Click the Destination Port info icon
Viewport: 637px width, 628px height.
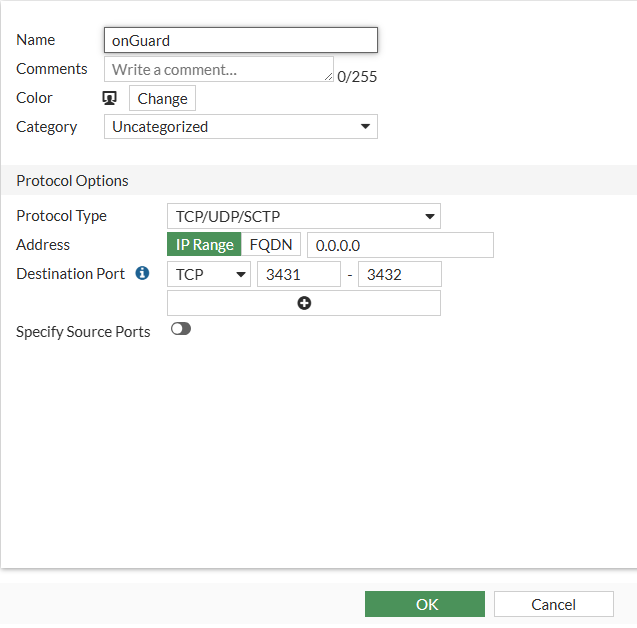click(x=142, y=273)
